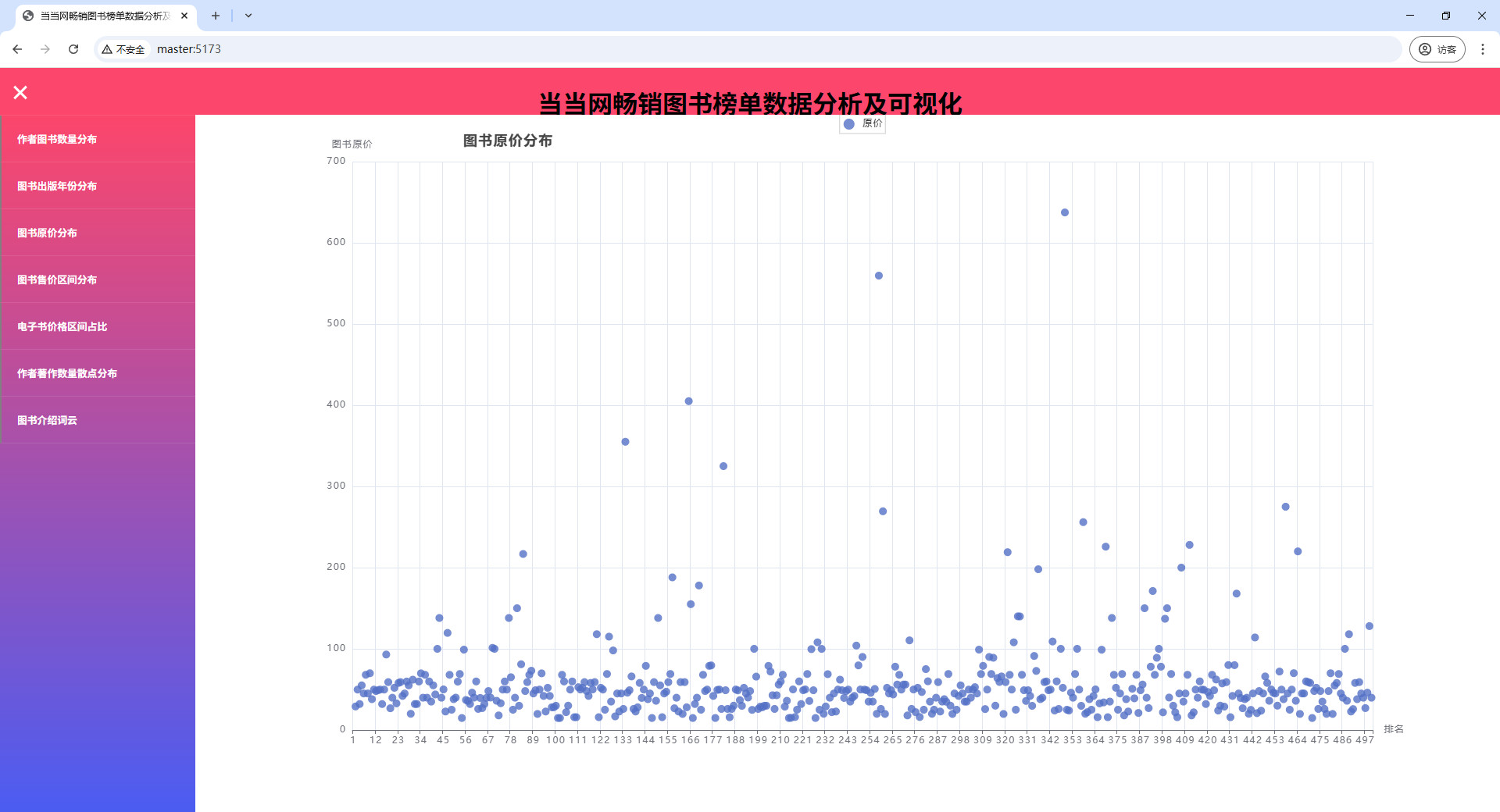Open a new browser tab
Image resolution: width=1500 pixels, height=812 pixels.
pos(216,16)
